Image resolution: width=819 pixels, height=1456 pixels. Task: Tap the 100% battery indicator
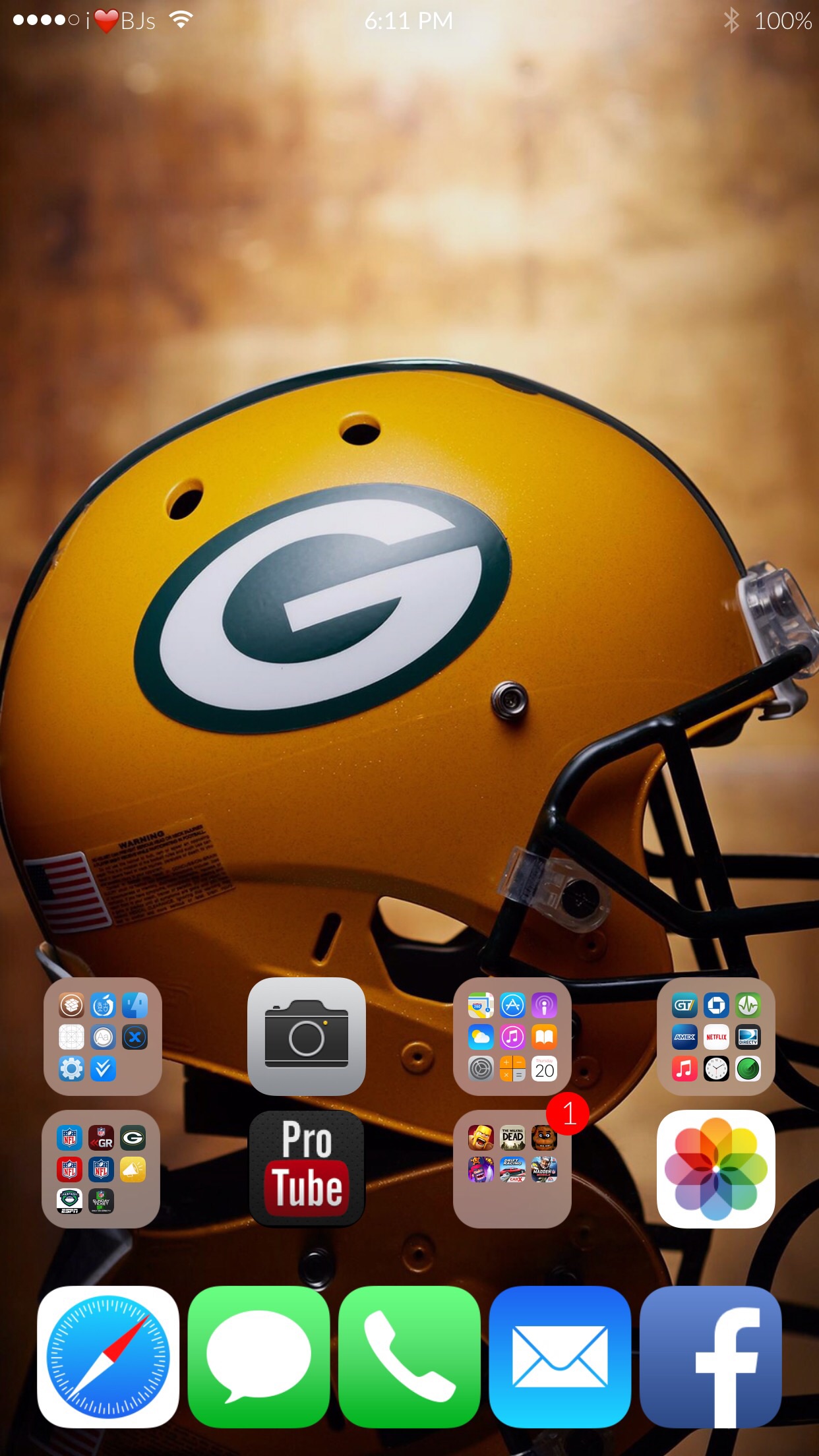(783, 21)
